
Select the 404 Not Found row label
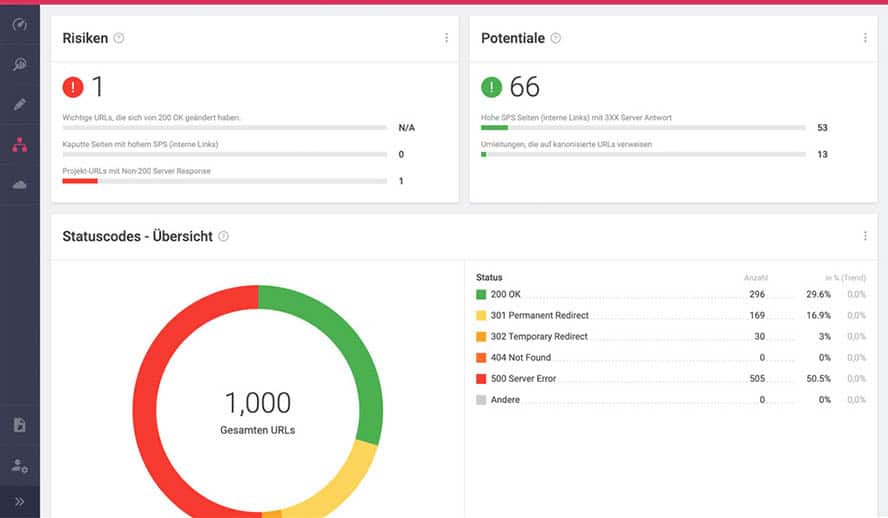(x=520, y=357)
